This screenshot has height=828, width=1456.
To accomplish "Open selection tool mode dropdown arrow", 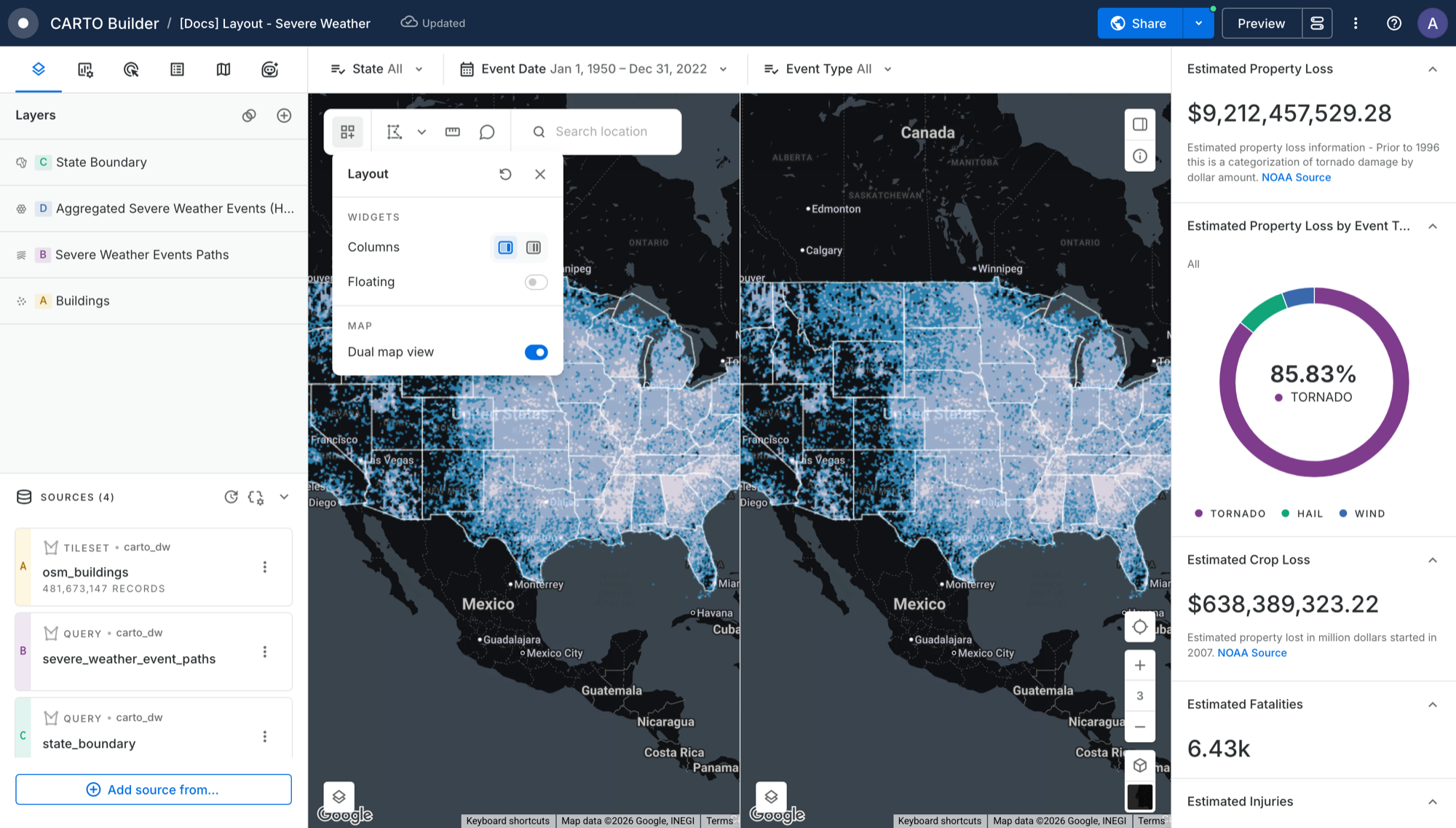I will (422, 132).
